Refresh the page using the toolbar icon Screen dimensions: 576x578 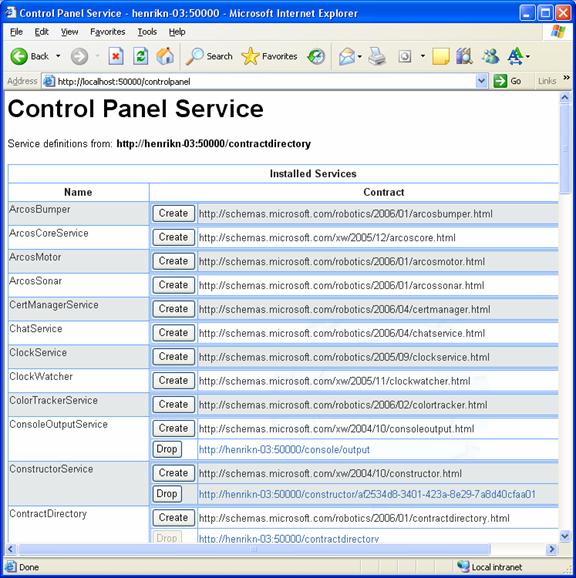[140, 56]
